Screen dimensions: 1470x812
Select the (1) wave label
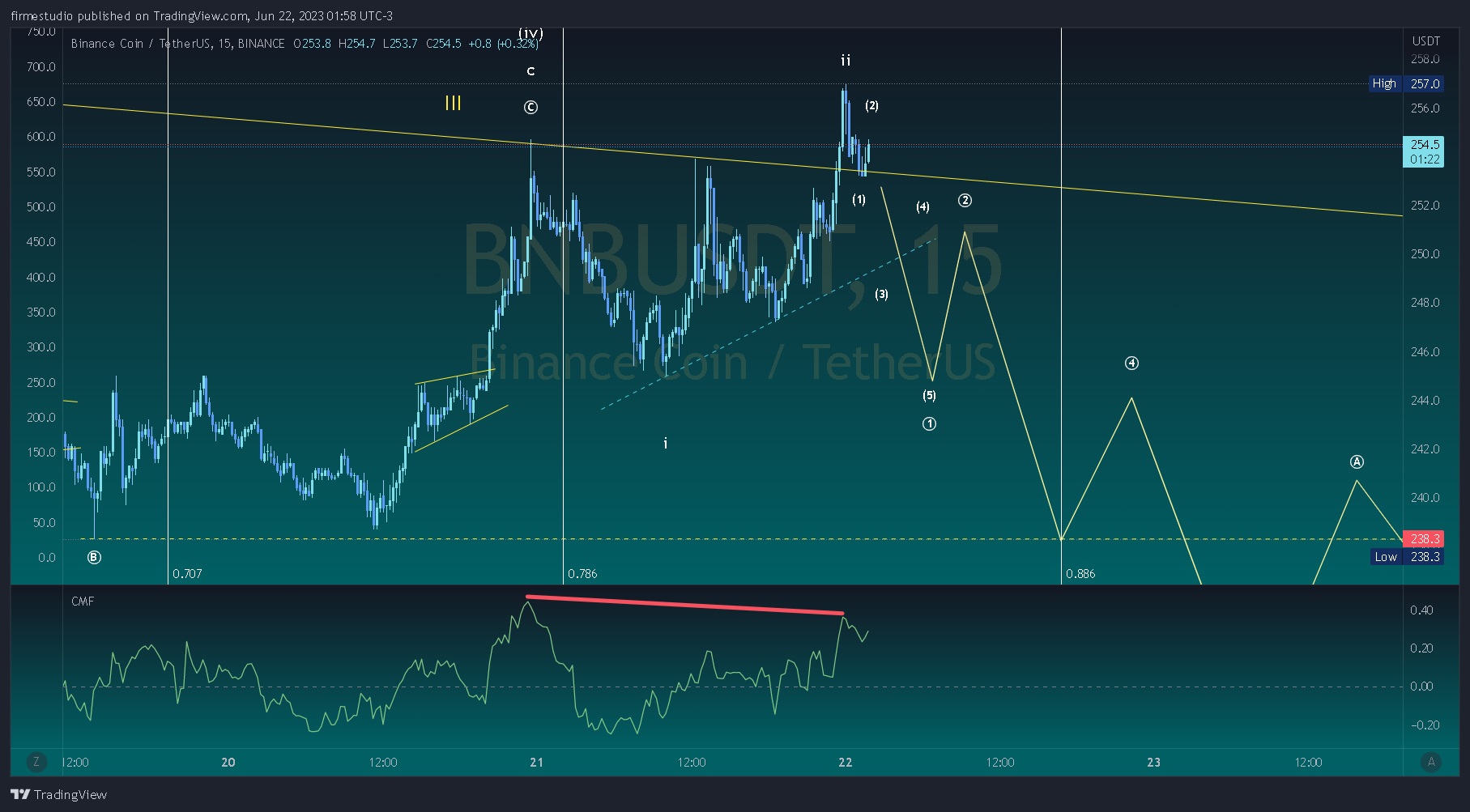pyautogui.click(x=859, y=199)
